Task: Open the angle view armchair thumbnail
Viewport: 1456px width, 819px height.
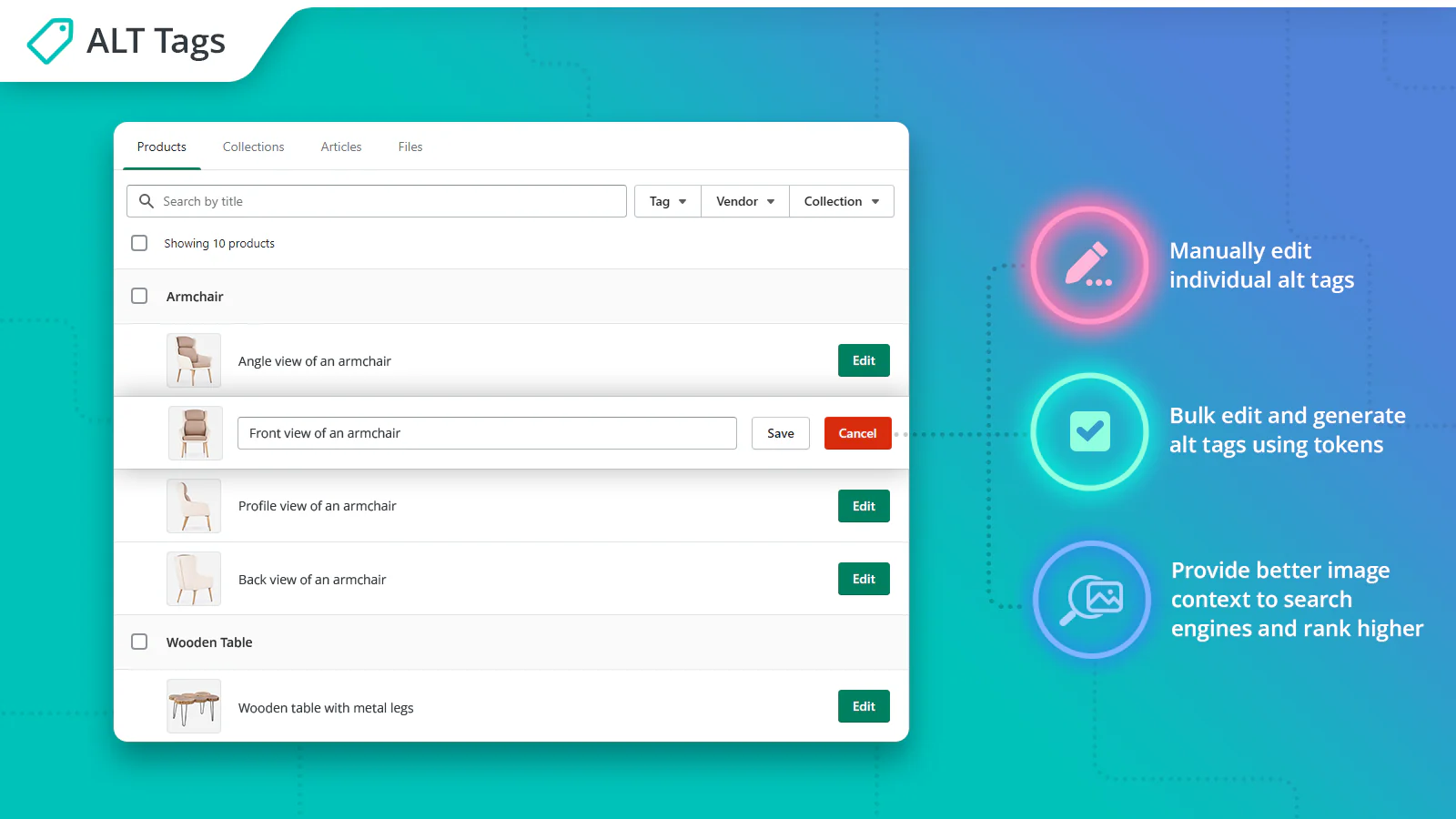Action: pos(194,360)
